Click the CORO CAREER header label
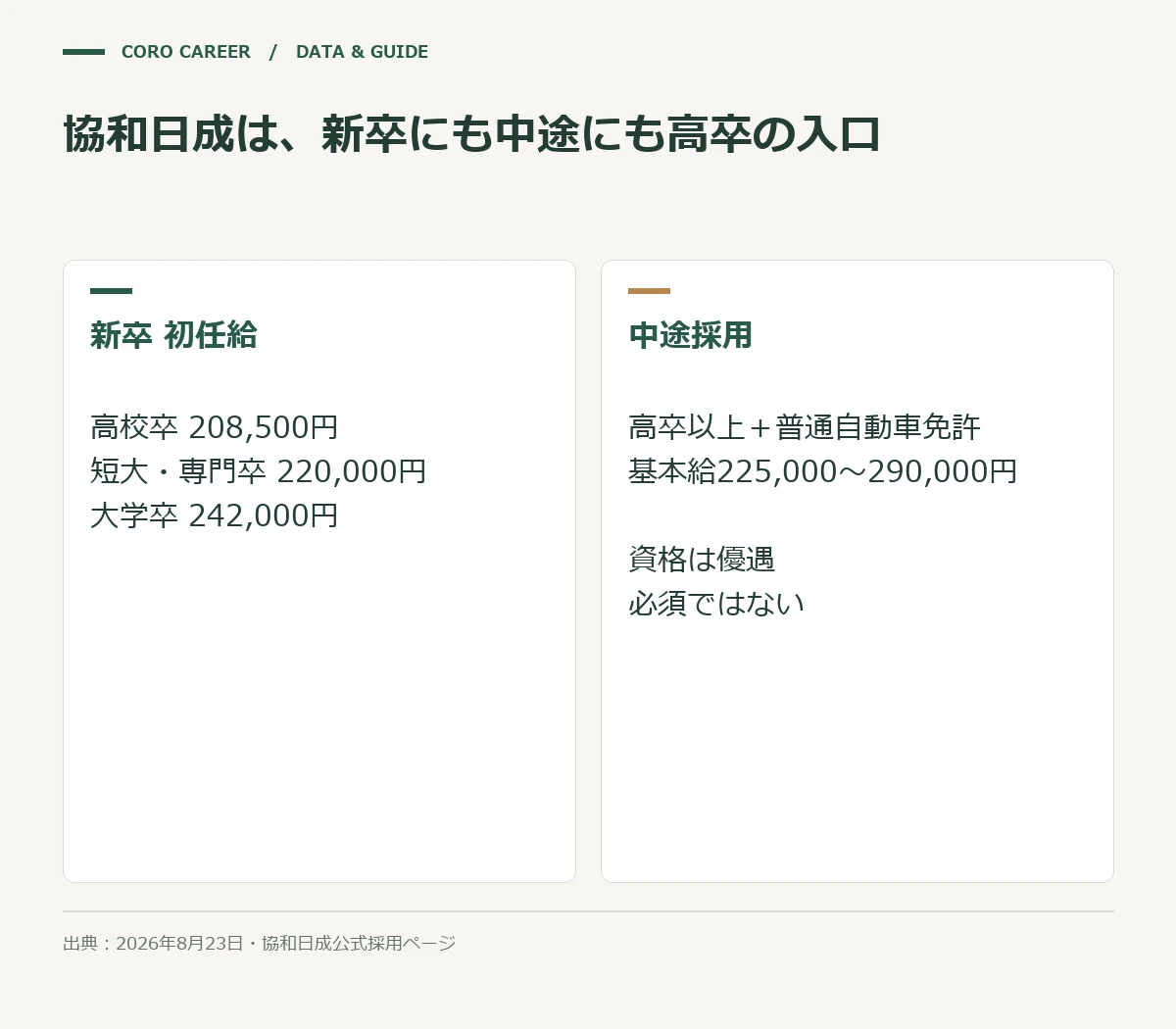The image size is (1176, 1029). point(185,52)
